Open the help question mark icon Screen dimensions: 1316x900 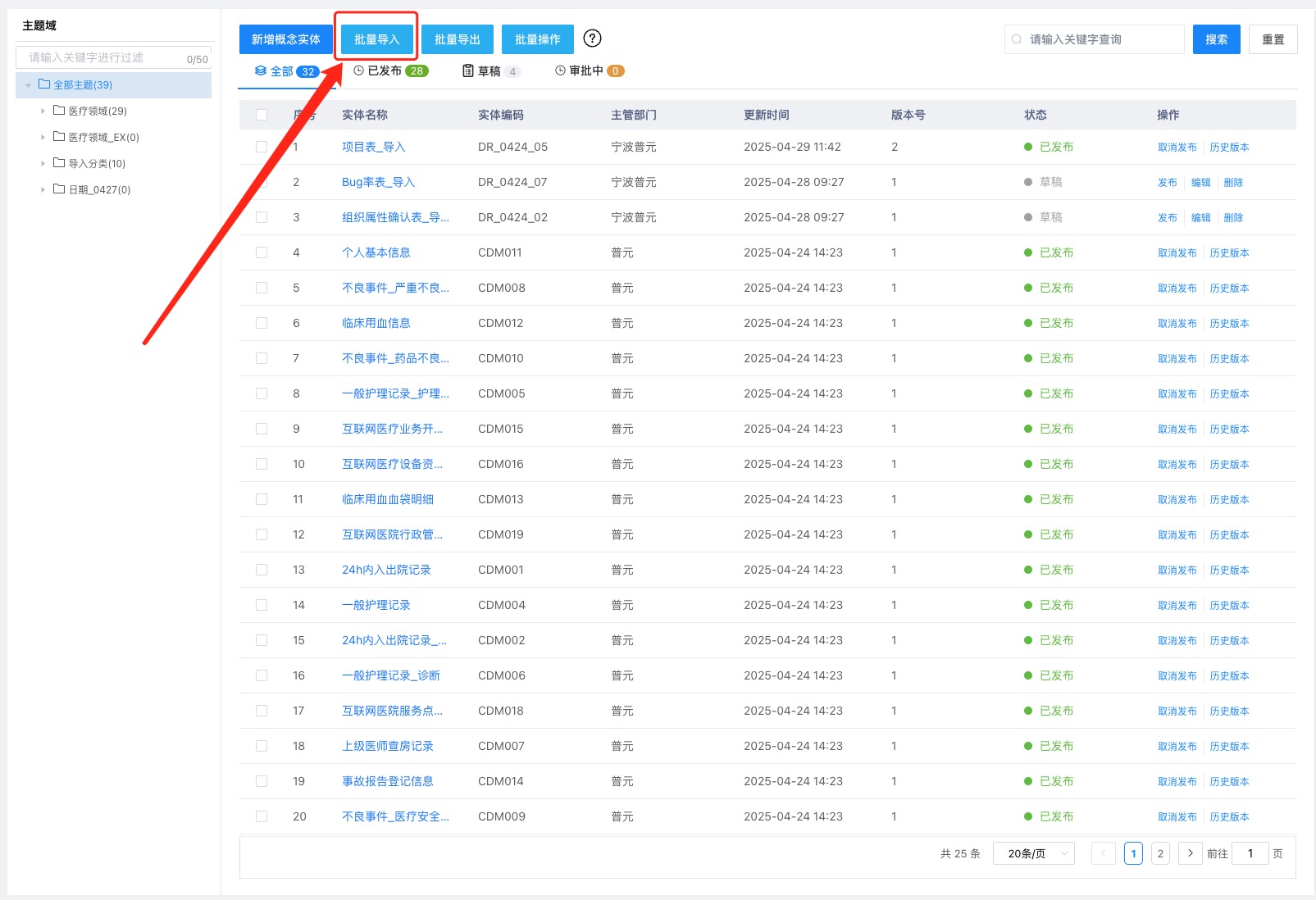(592, 39)
